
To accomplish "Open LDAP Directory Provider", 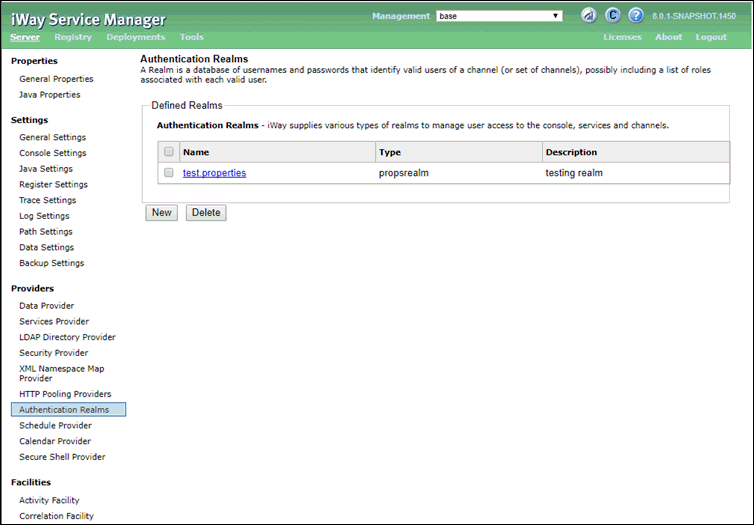I will pyautogui.click(x=67, y=337).
